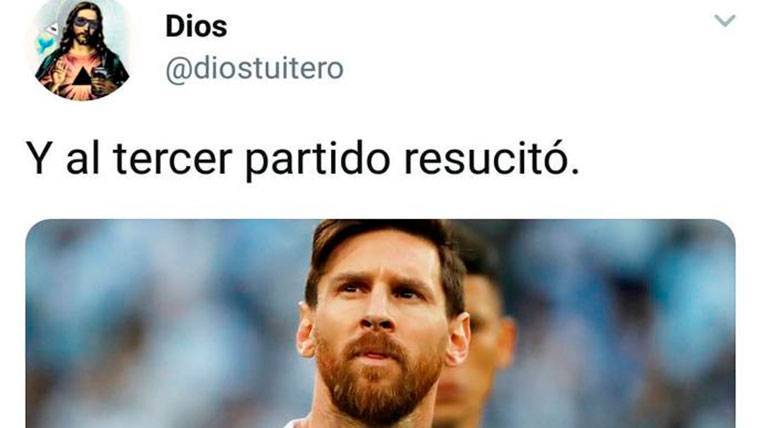The image size is (760, 428).
Task: Click the blue Twitter bird in avatar
Action: point(45,46)
